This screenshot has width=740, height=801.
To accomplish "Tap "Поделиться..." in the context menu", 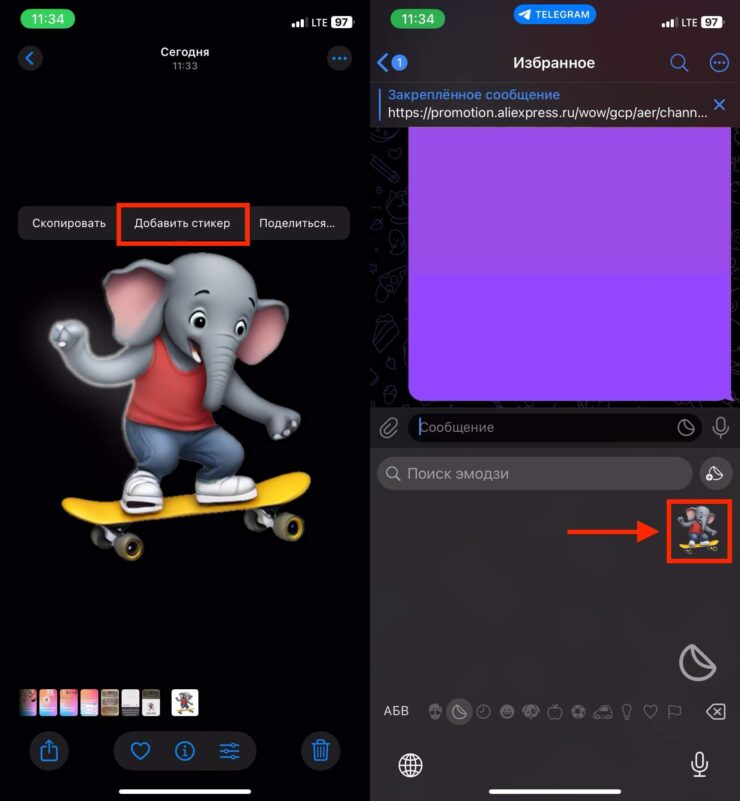I will pos(297,223).
